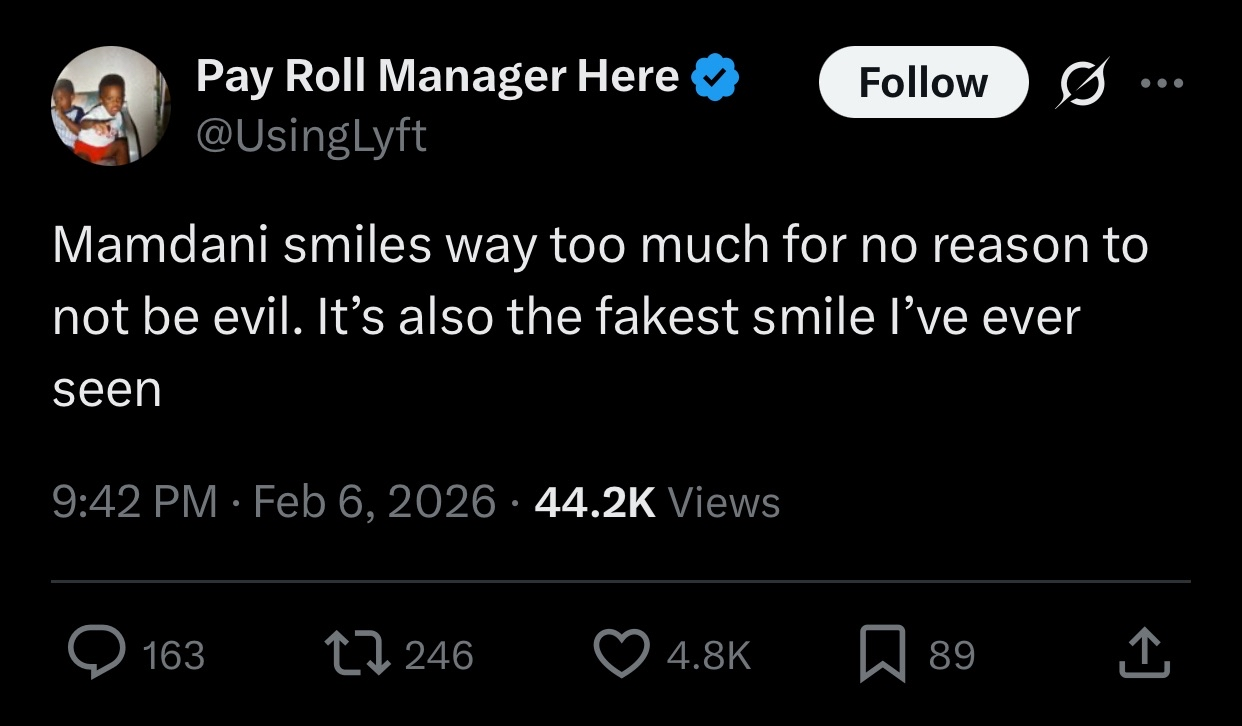This screenshot has height=726, width=1242.
Task: Open the profile avatar picture
Action: coord(111,105)
